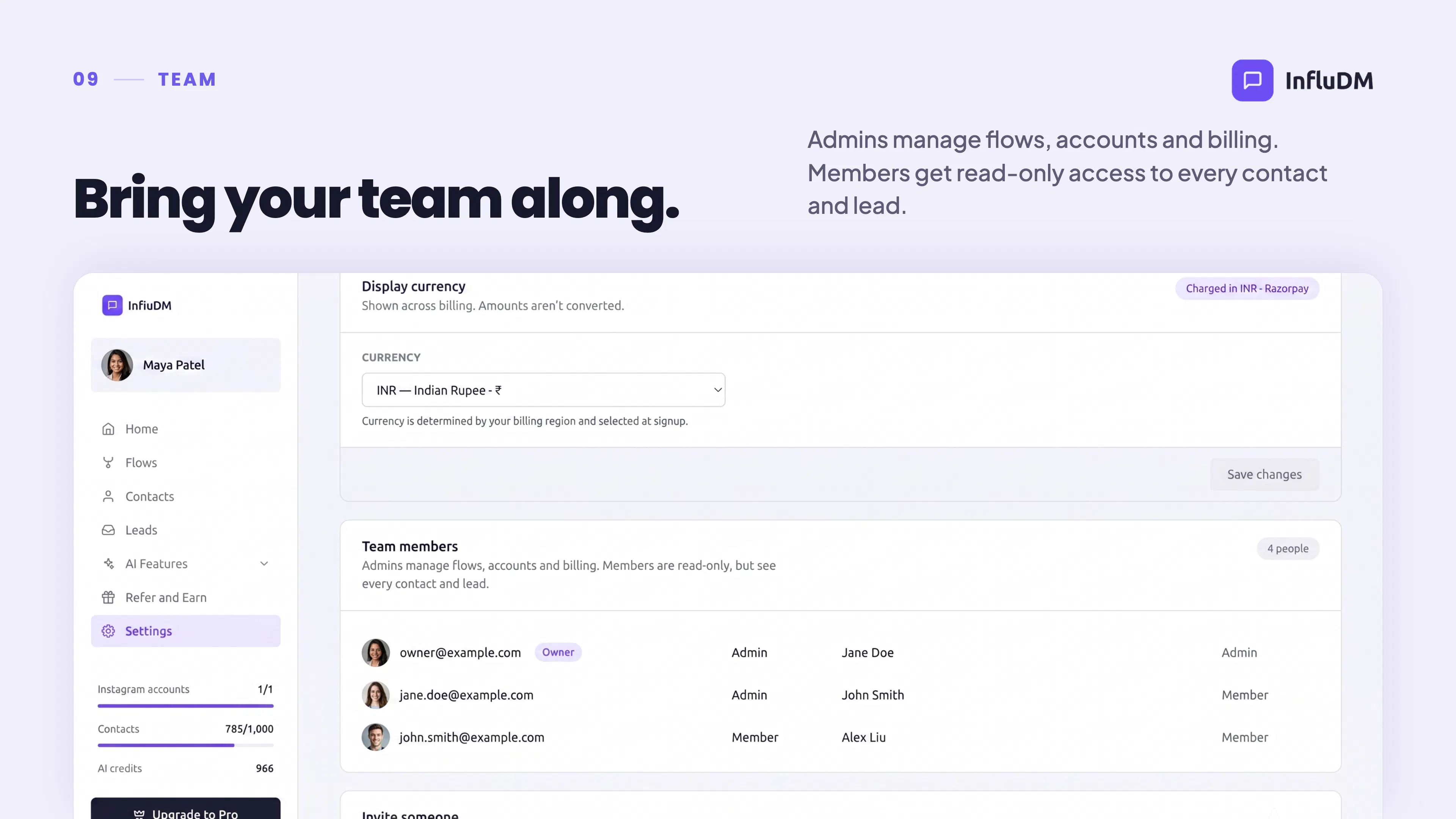The height and width of the screenshot is (819, 1456).
Task: Click Admin role in owner@example.com row
Action: coord(749,653)
